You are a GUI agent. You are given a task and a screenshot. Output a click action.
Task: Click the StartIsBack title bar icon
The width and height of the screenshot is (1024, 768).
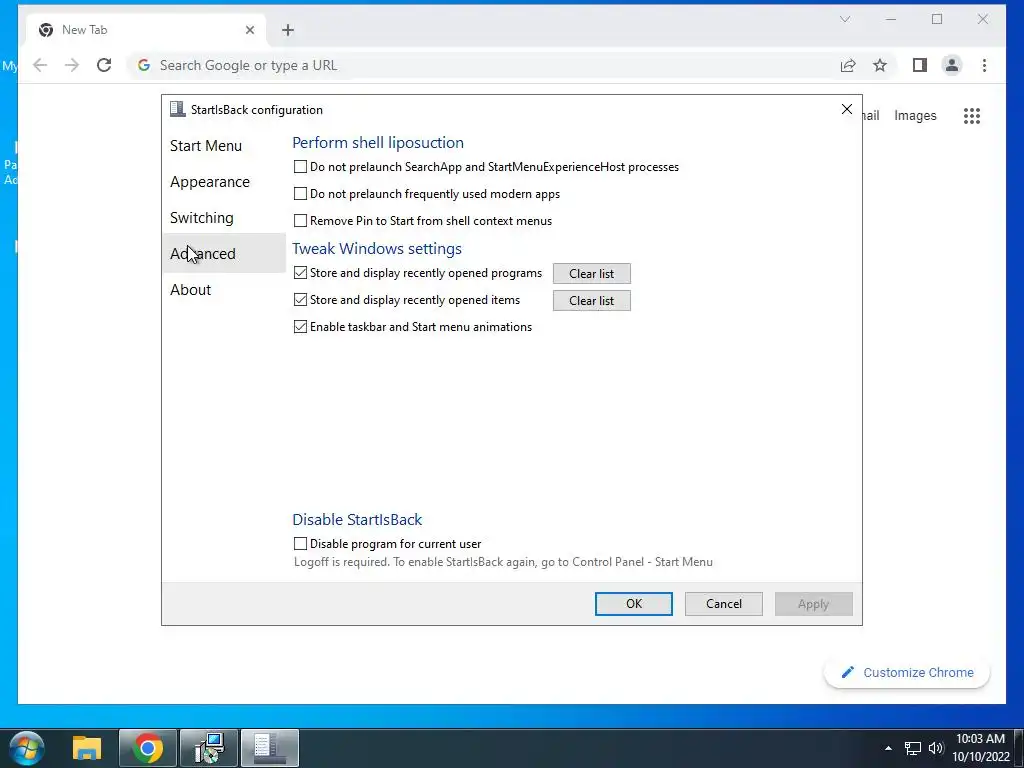178,109
